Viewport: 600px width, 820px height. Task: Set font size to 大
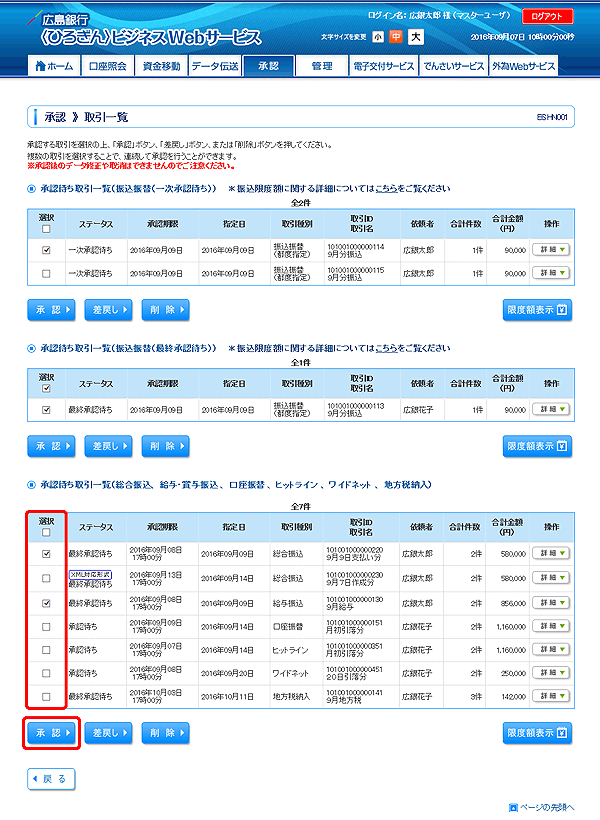pos(415,37)
